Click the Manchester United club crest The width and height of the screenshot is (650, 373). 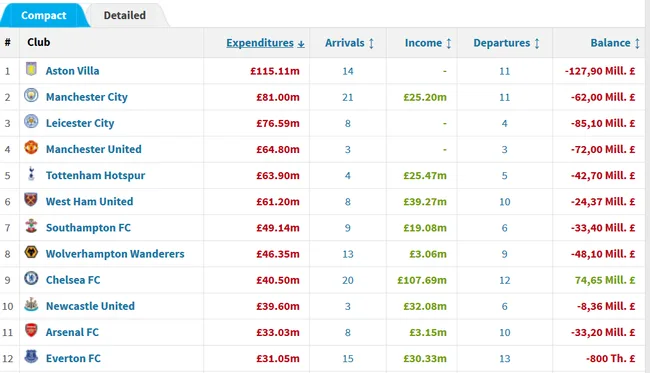[x=31, y=148]
